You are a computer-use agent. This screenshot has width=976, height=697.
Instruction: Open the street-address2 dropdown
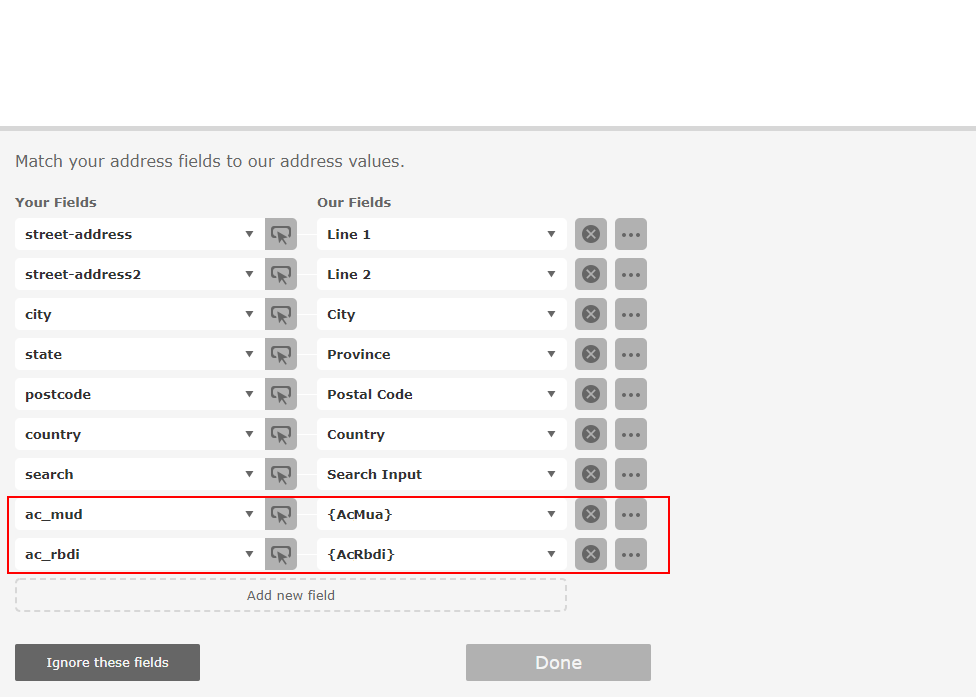click(x=140, y=274)
